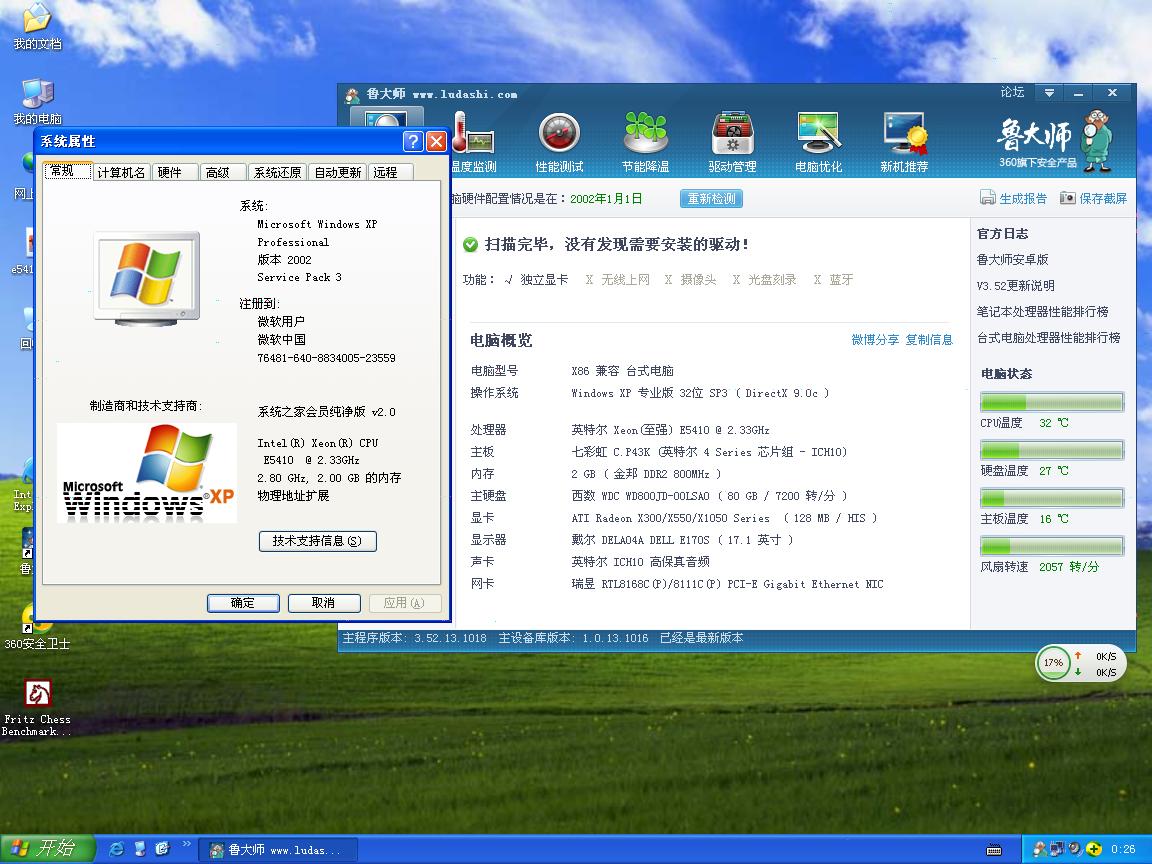Image resolution: width=1152 pixels, height=864 pixels.
Task: Open the new PC recommendation (新机推荐) icon
Action: point(904,143)
